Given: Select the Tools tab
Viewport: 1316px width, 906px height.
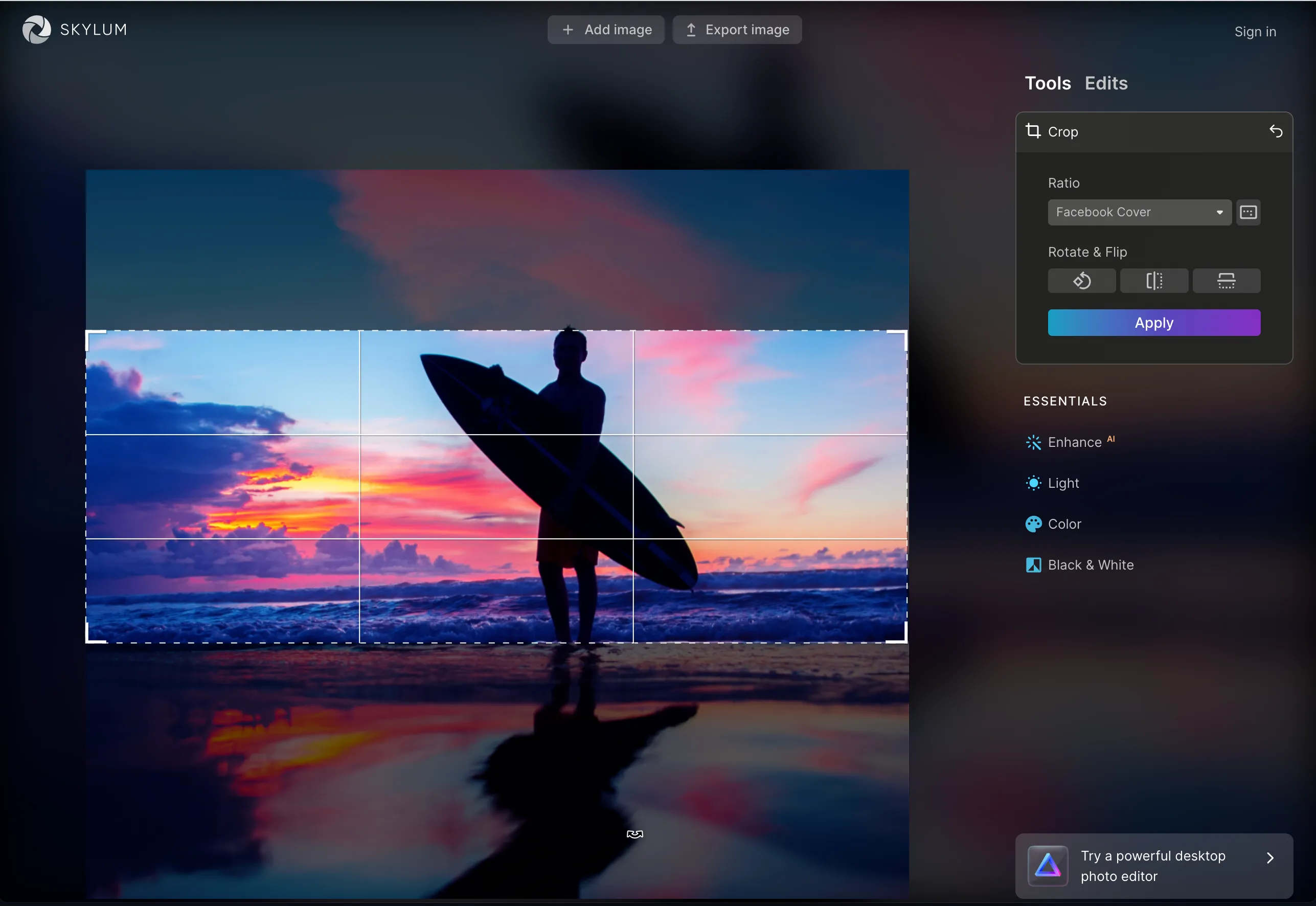Looking at the screenshot, I should click(x=1047, y=83).
